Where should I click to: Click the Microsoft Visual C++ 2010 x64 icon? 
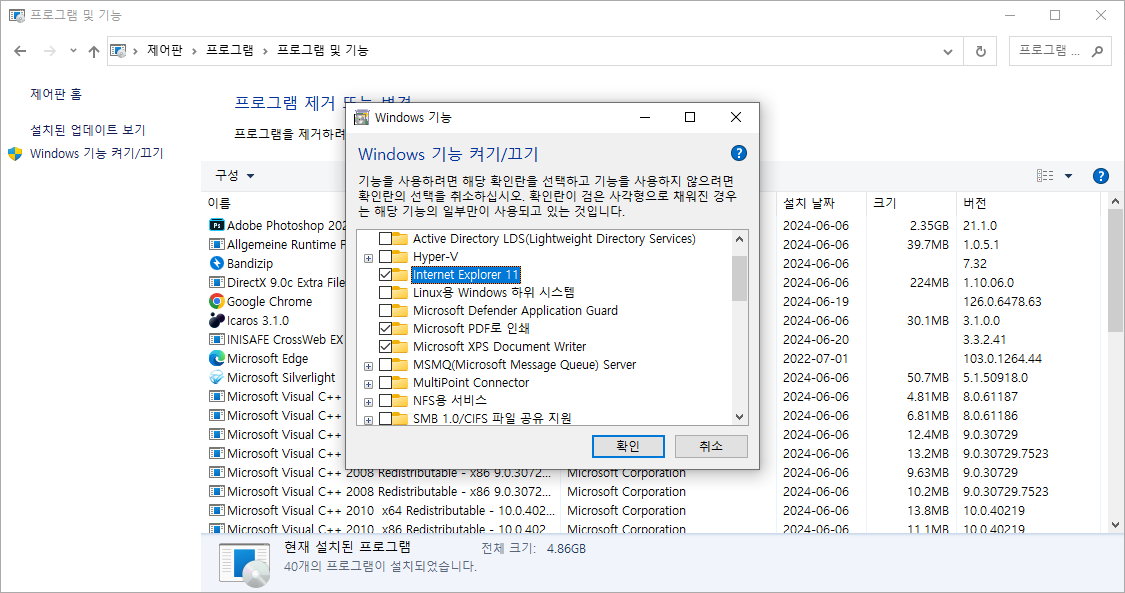(x=216, y=511)
